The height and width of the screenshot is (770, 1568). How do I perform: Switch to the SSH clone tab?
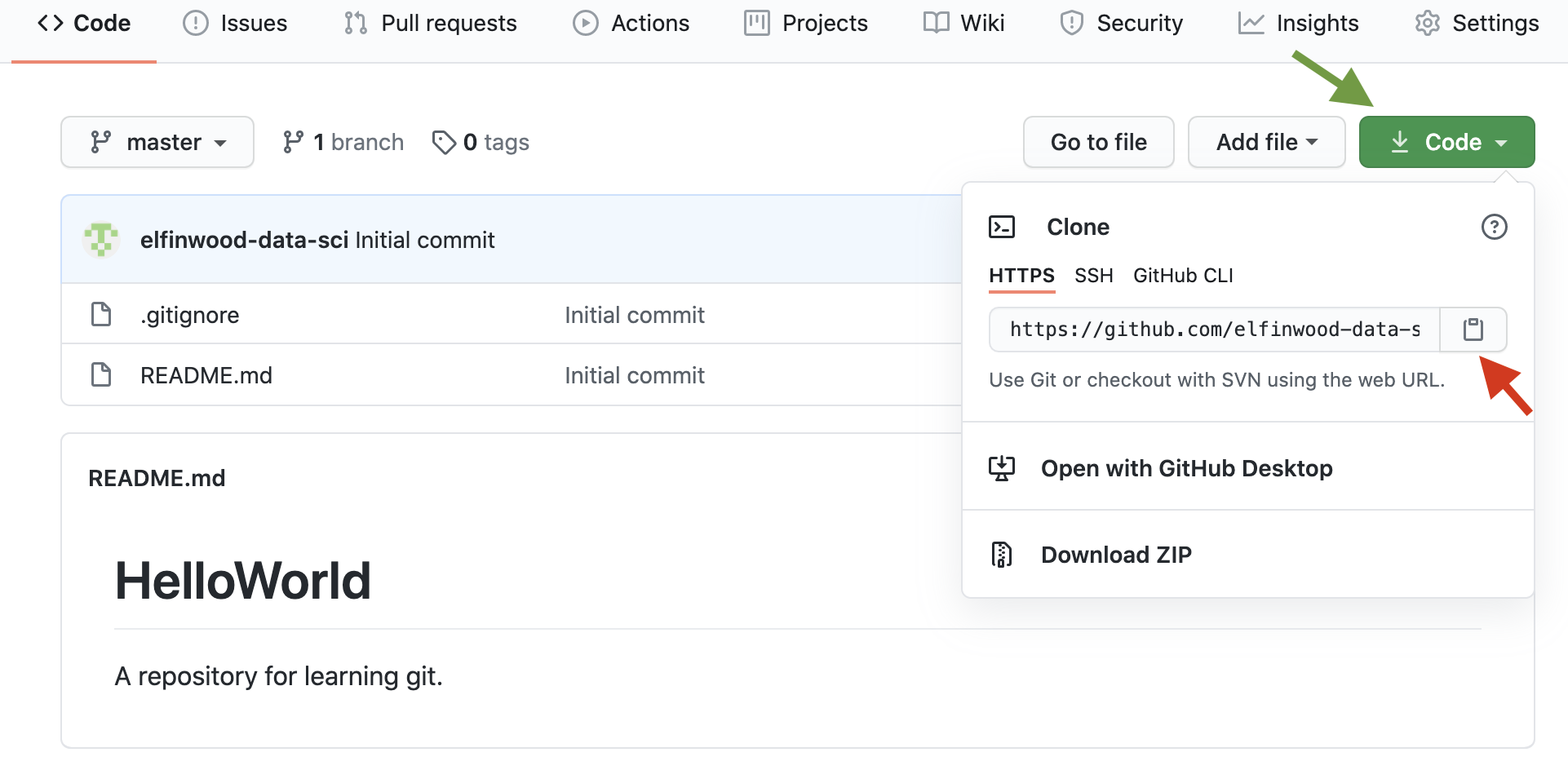pyautogui.click(x=1093, y=276)
